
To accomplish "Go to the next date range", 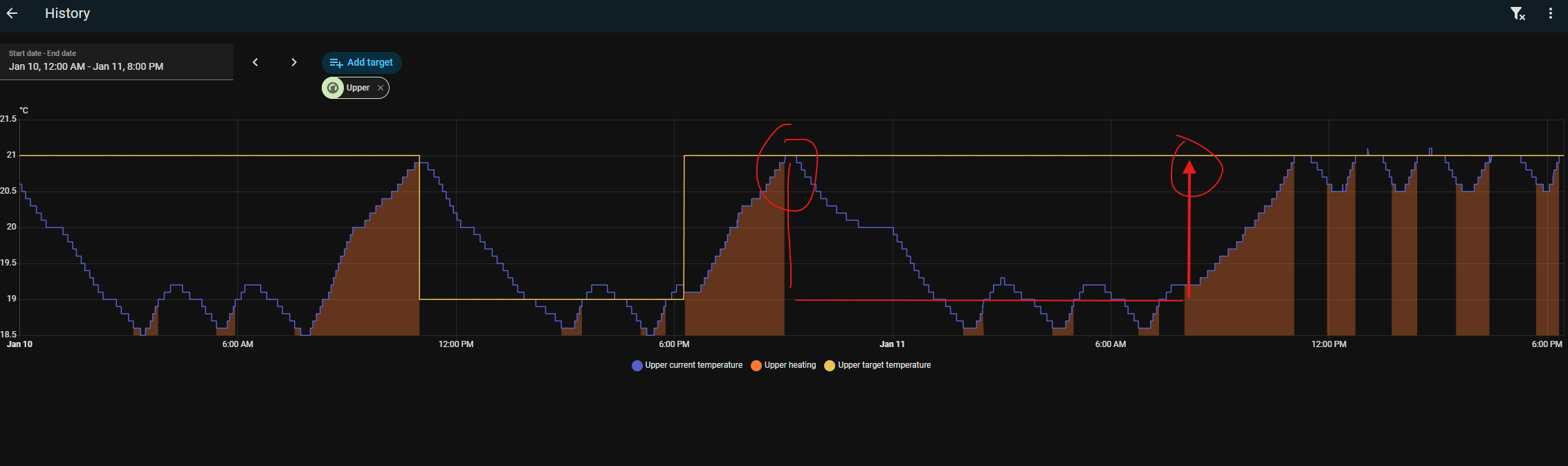I will coord(294,62).
